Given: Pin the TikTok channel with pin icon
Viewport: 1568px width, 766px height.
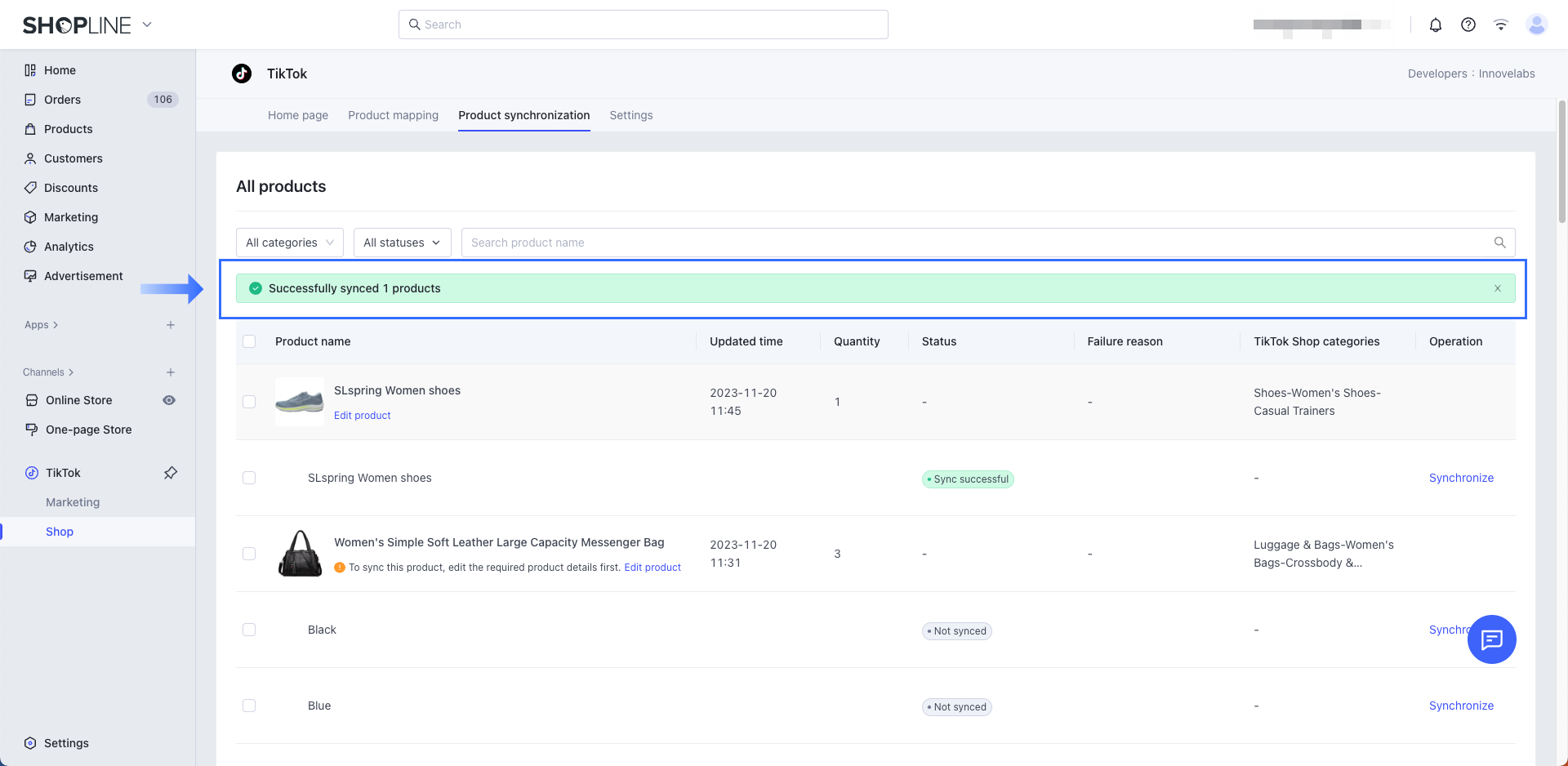Looking at the screenshot, I should 171,473.
